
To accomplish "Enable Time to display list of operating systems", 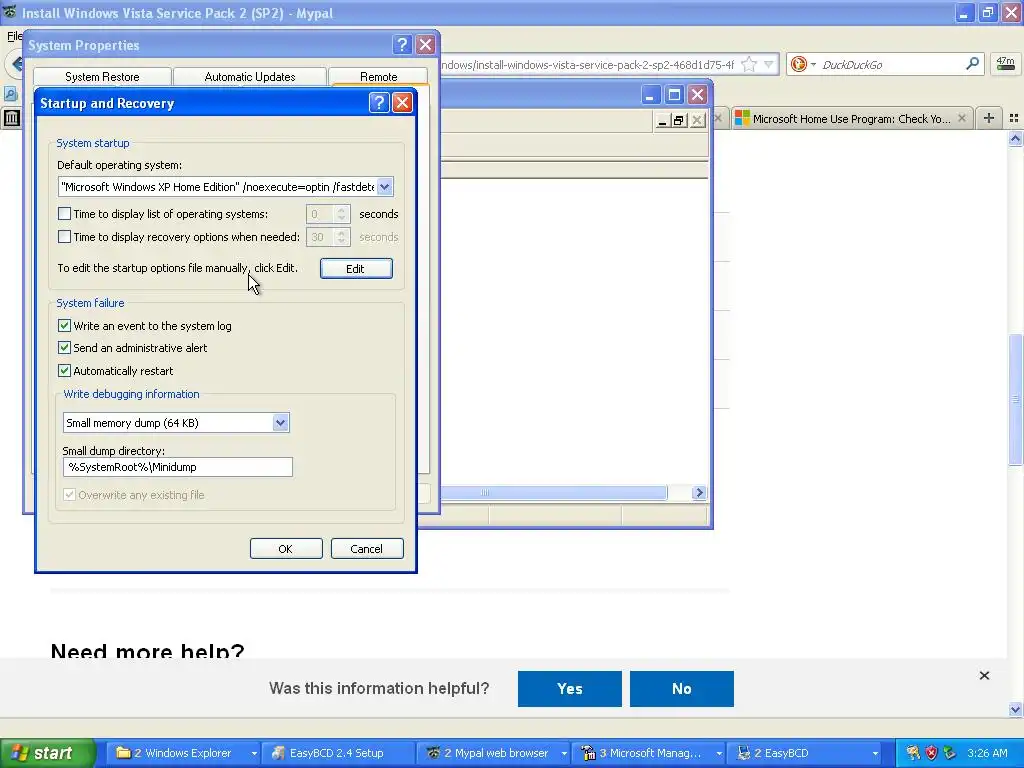I will tap(64, 214).
